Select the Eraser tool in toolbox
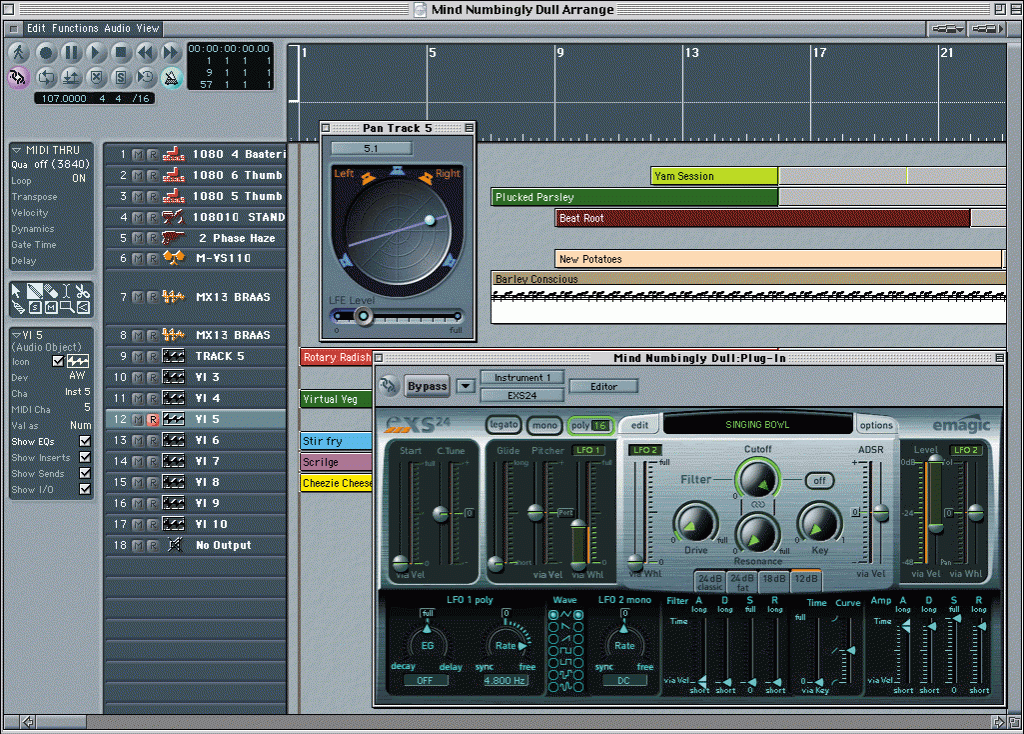This screenshot has height=734, width=1024. point(50,291)
